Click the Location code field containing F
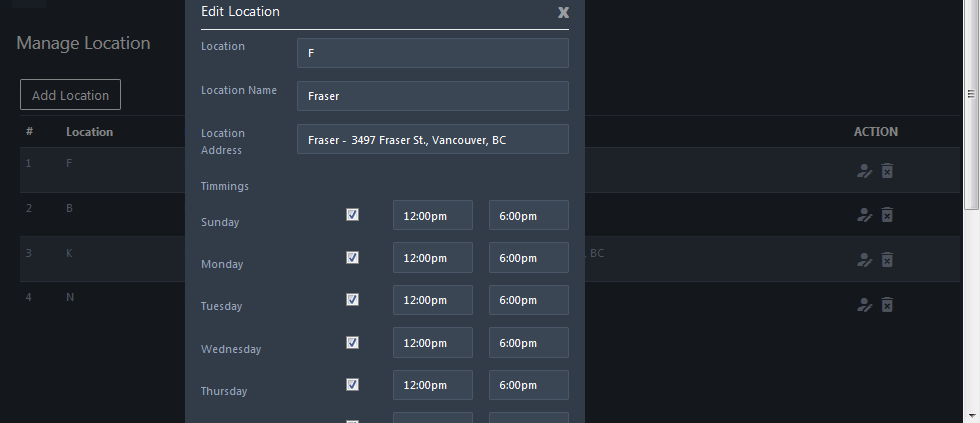 [432, 53]
